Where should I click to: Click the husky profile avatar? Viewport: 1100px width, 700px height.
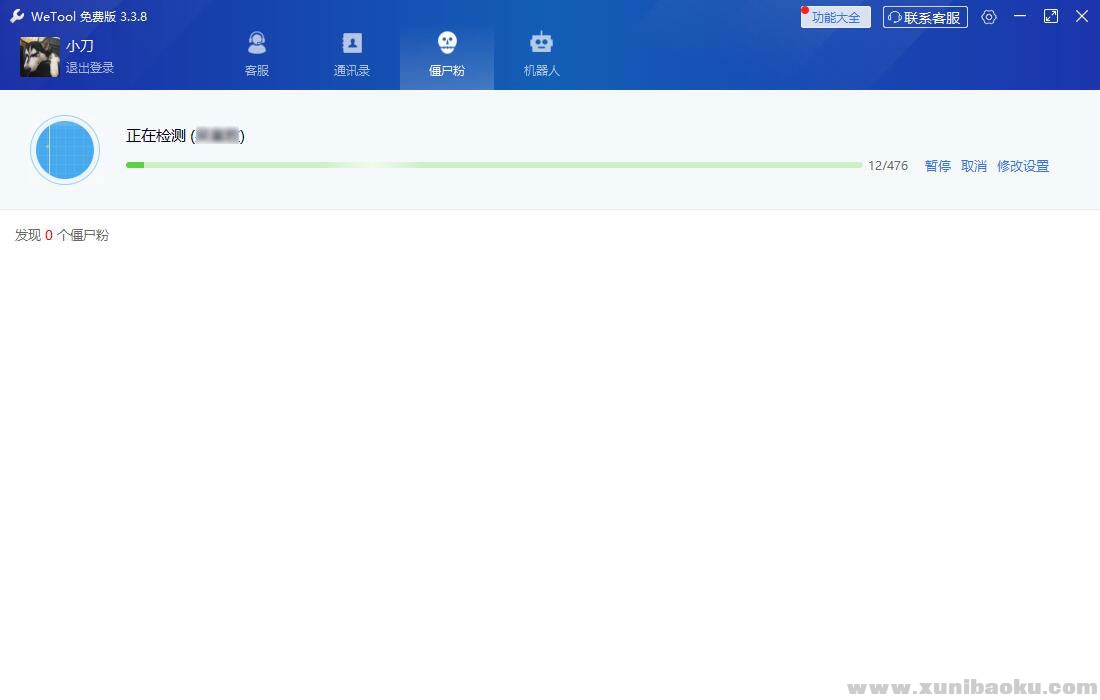click(40, 57)
